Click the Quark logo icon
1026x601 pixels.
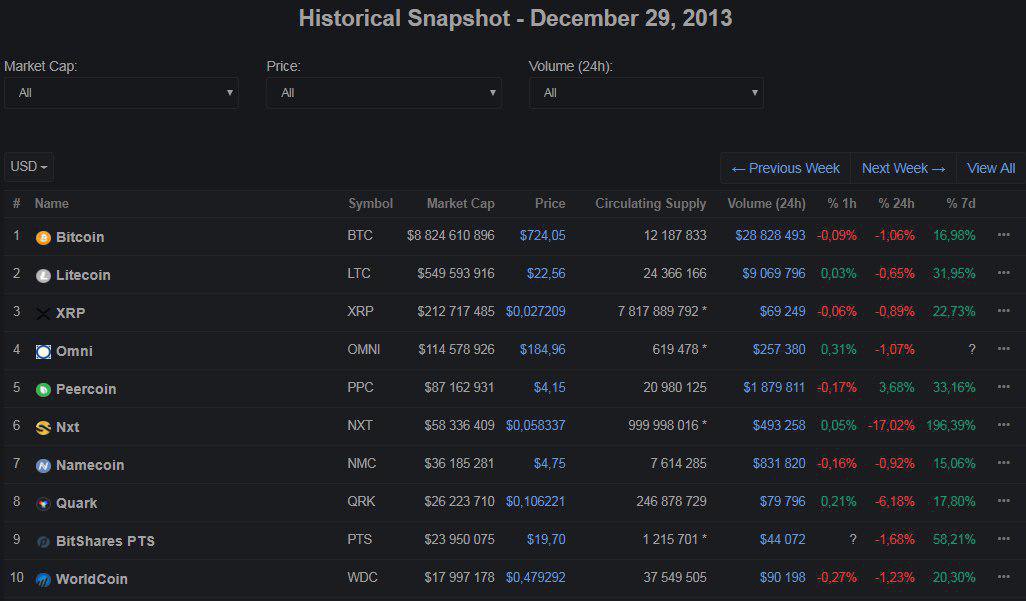click(x=43, y=503)
